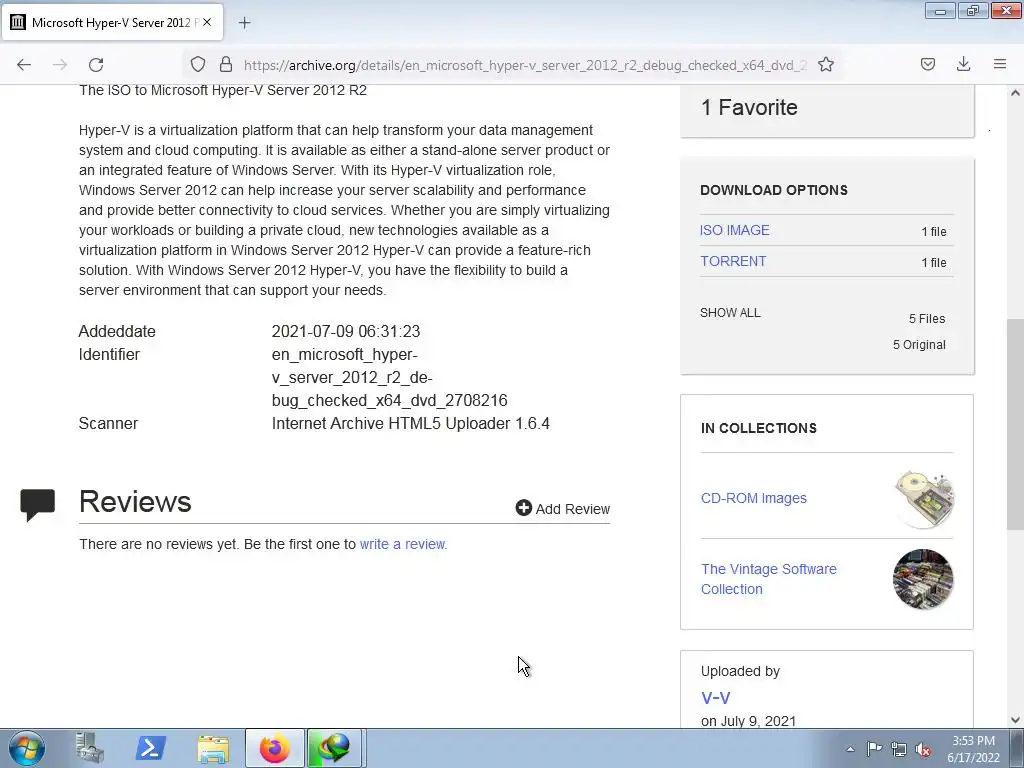
Task: Save page to Pocket
Action: pyautogui.click(x=927, y=64)
